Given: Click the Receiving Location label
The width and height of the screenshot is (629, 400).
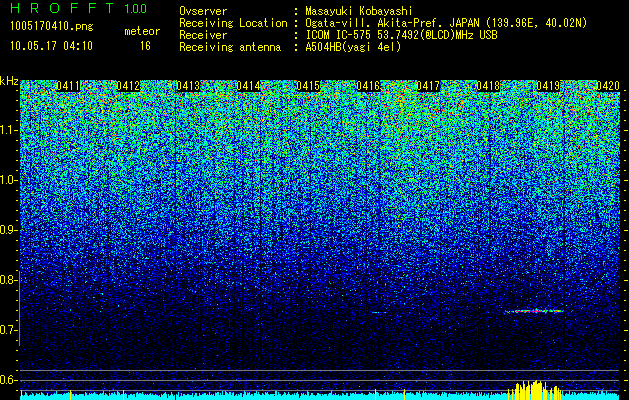Looking at the screenshot, I should point(233,23).
